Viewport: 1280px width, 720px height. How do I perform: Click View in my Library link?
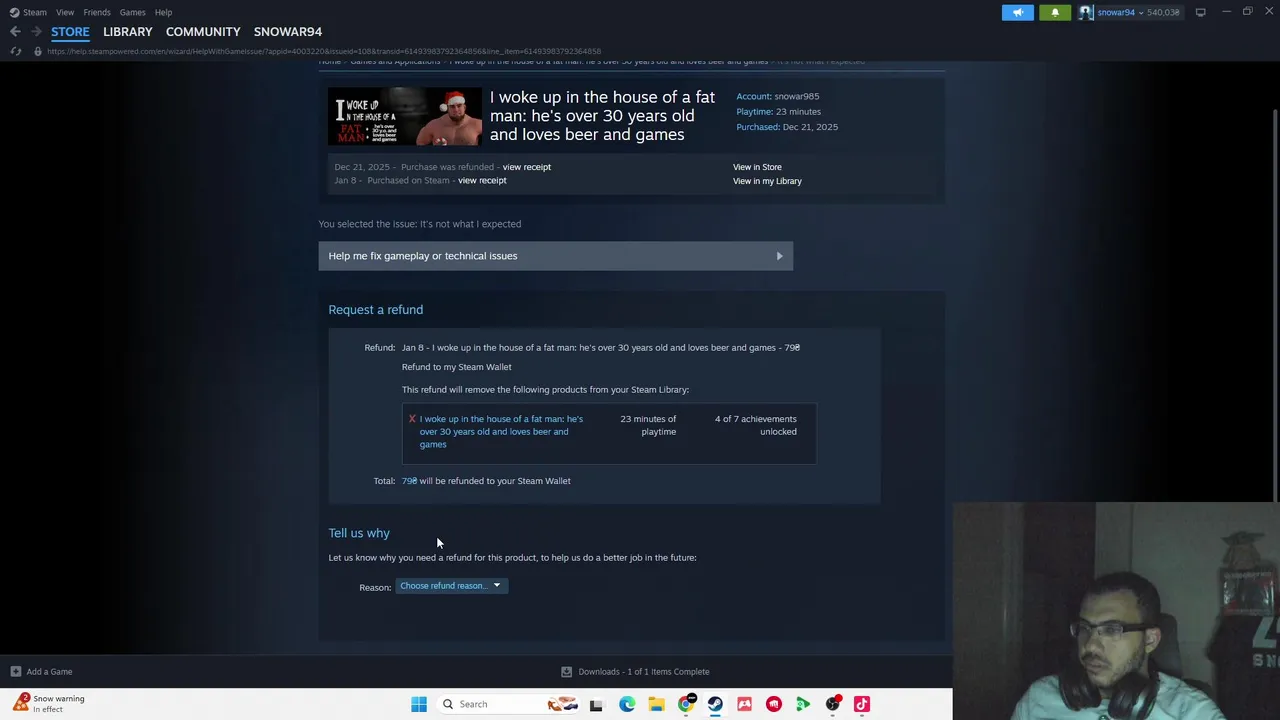[x=767, y=181]
